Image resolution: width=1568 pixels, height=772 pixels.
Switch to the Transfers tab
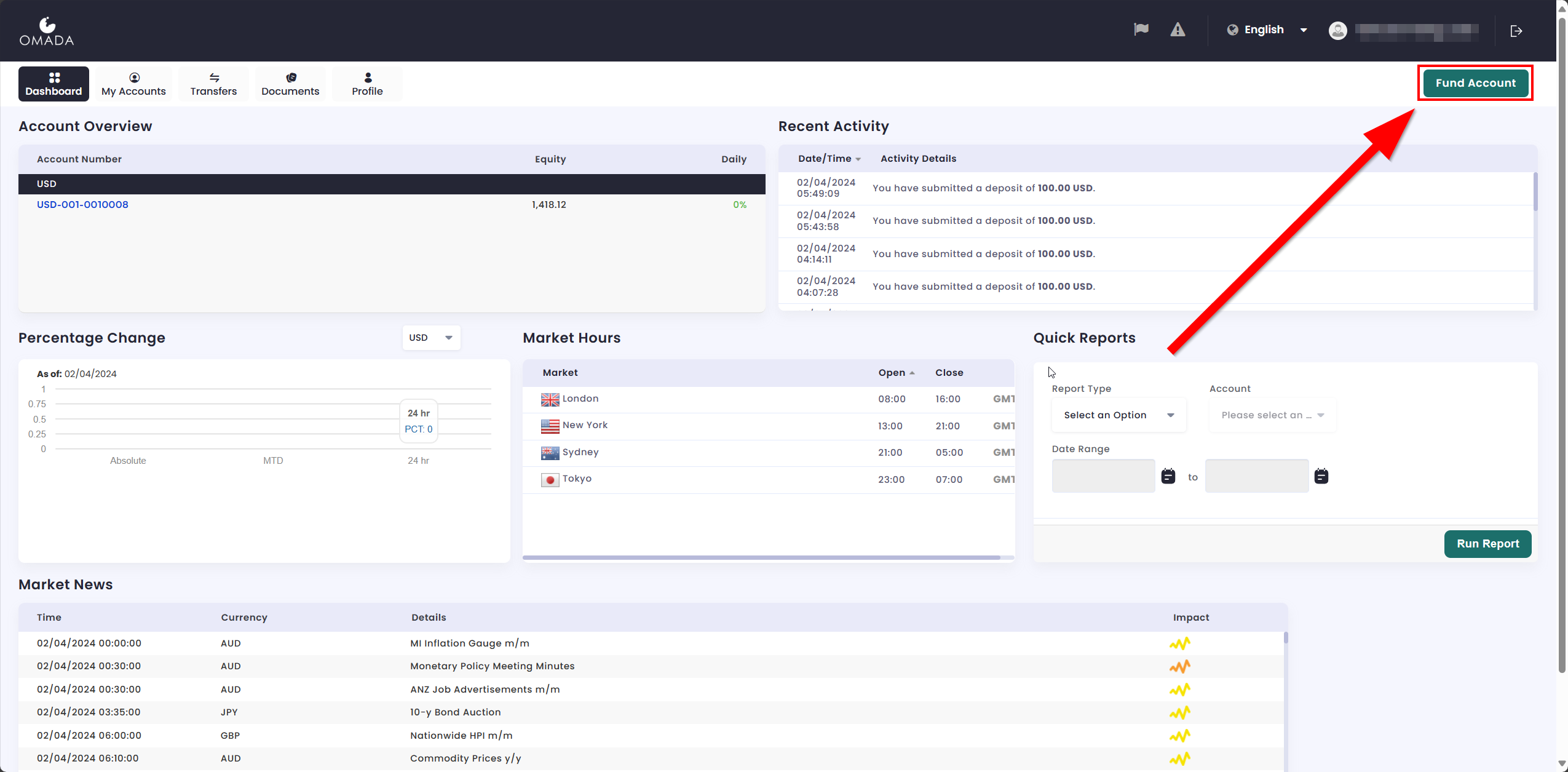point(213,84)
